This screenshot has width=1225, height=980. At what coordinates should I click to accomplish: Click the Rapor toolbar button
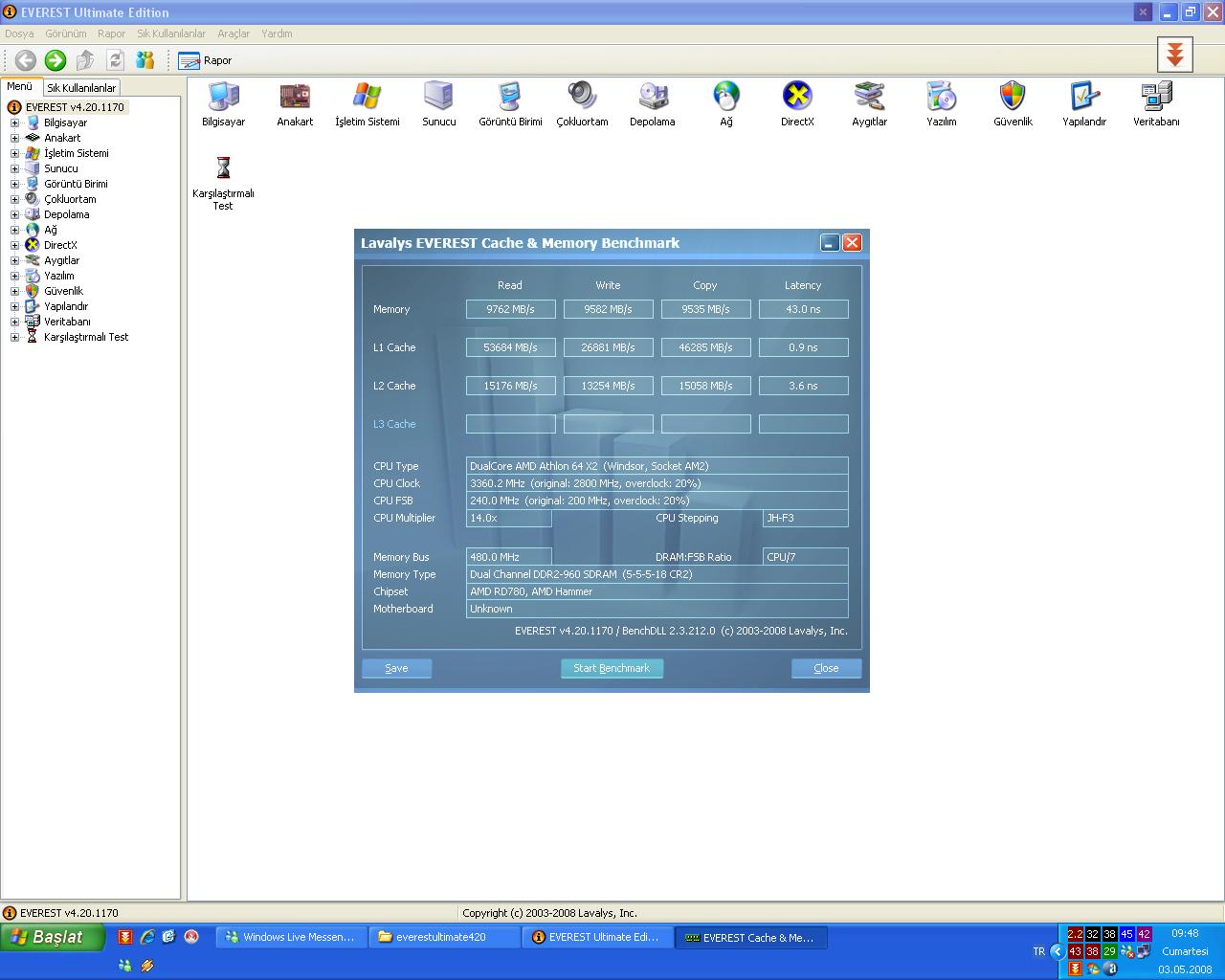[205, 60]
